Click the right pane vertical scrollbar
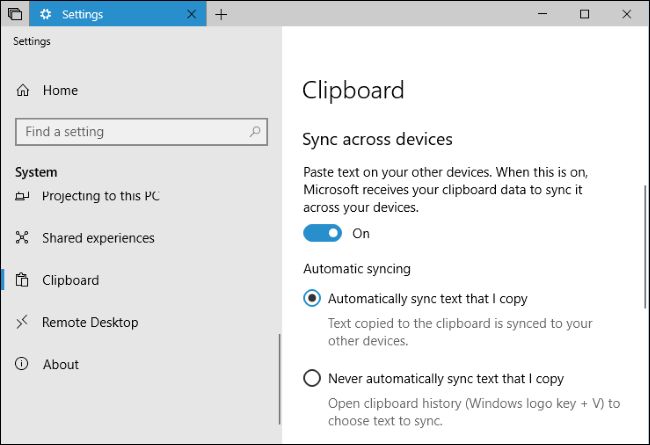Viewport: 650px width, 445px height. tap(645, 247)
